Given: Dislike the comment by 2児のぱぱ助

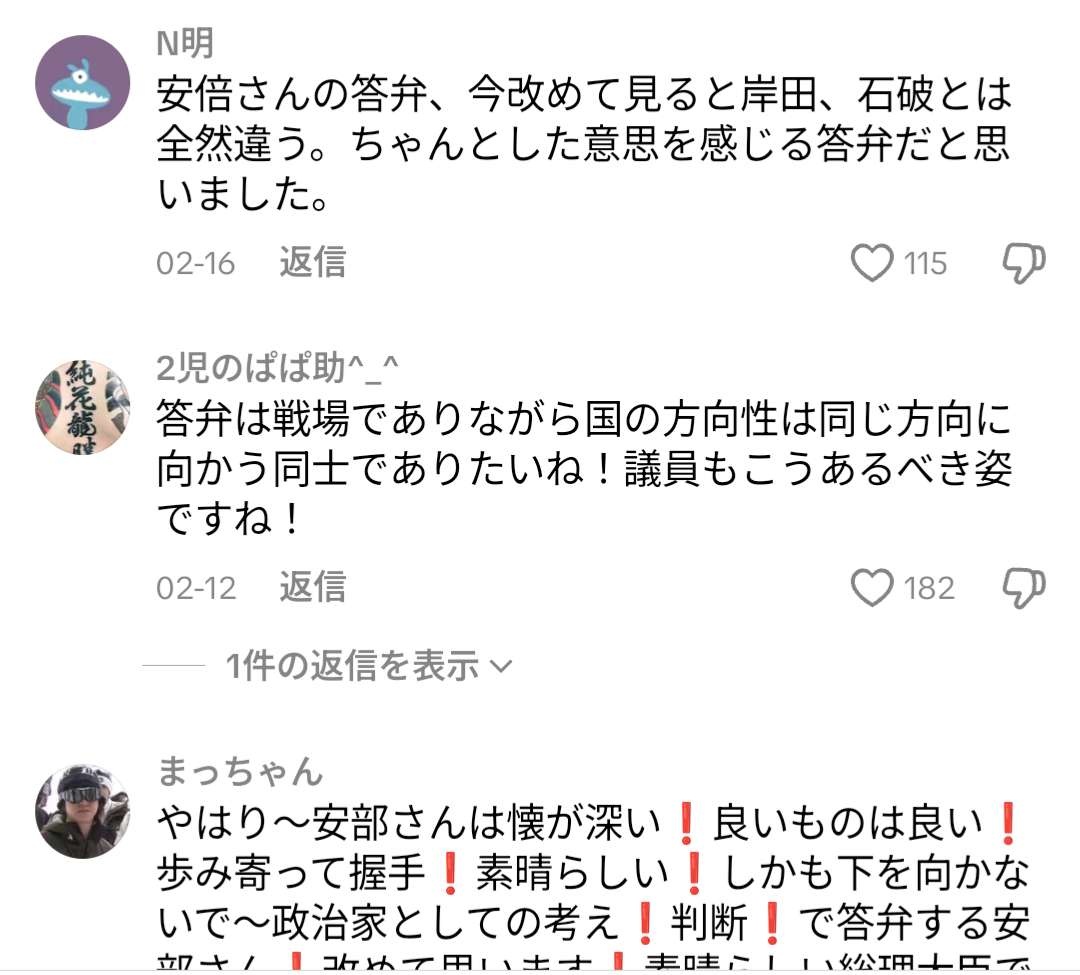Looking at the screenshot, I should pos(1023,588).
